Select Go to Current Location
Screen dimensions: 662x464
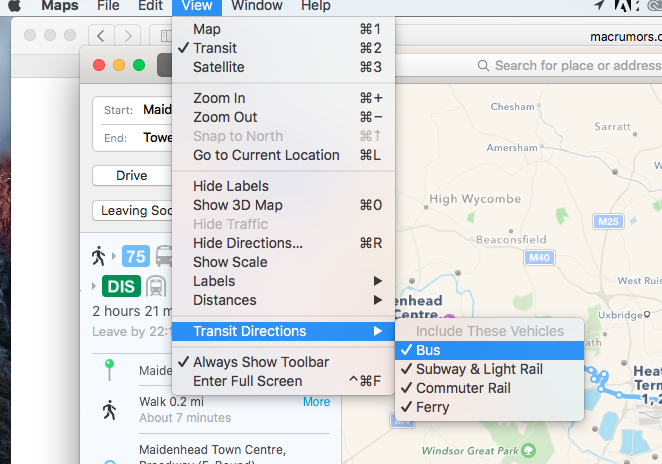pos(283,155)
